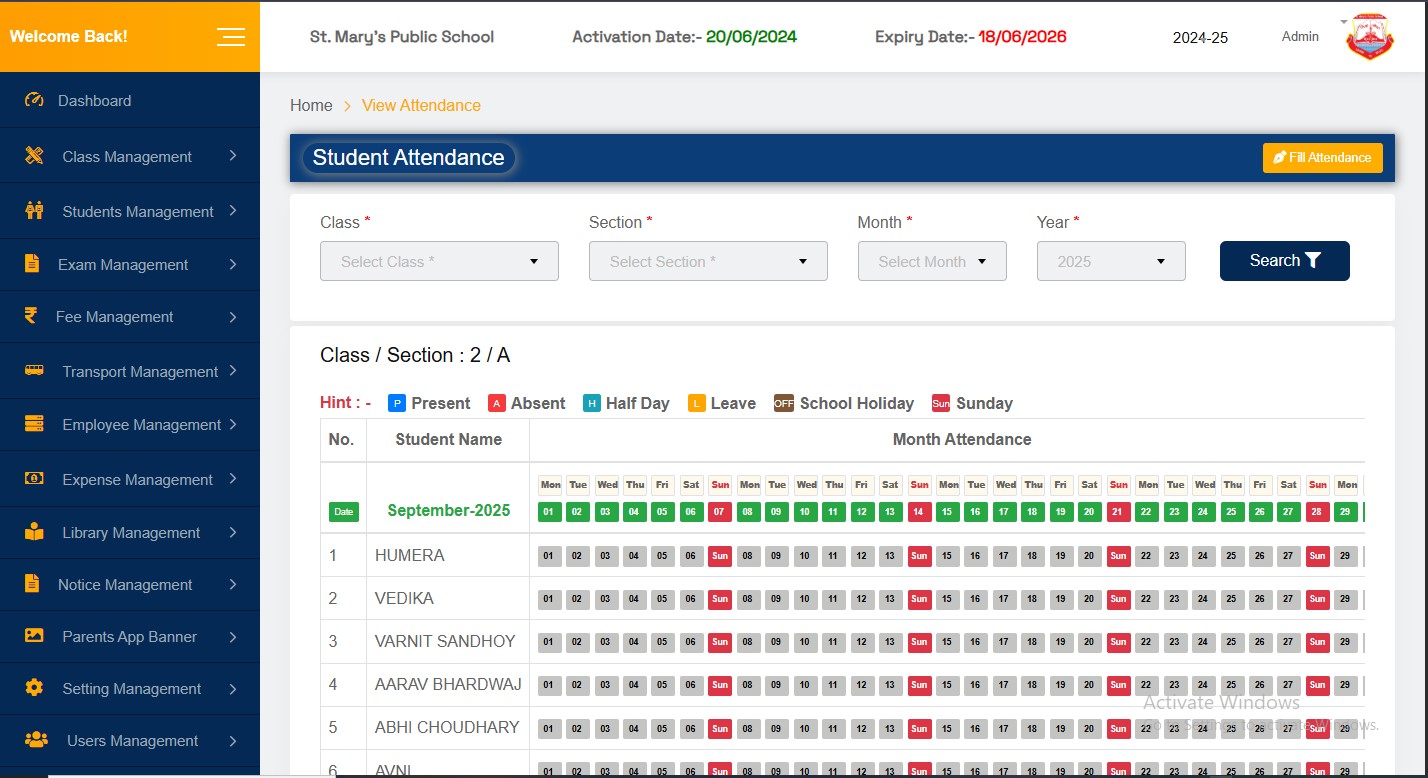1428x778 pixels.
Task: Open the Year dropdown showing 2025
Action: click(x=1110, y=261)
